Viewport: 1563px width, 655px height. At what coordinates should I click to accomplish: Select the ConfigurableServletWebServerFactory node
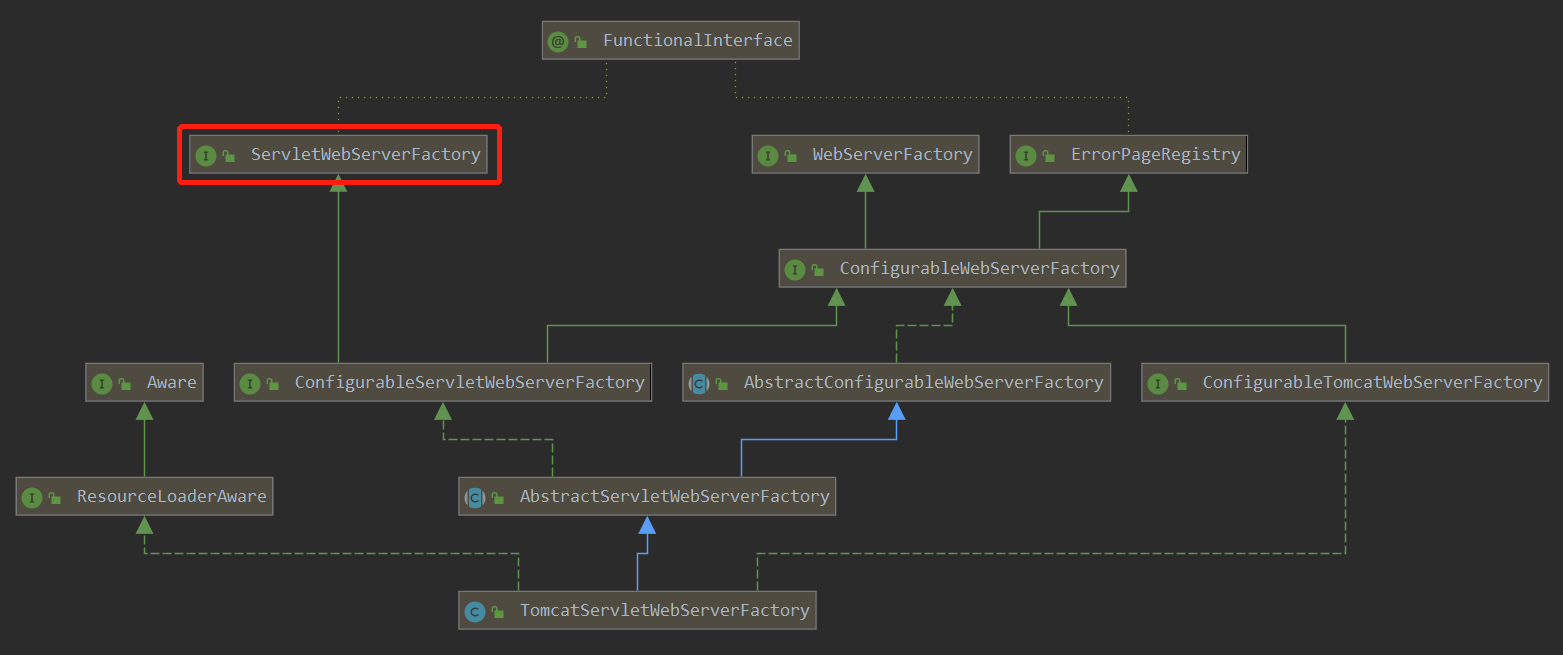tap(443, 382)
